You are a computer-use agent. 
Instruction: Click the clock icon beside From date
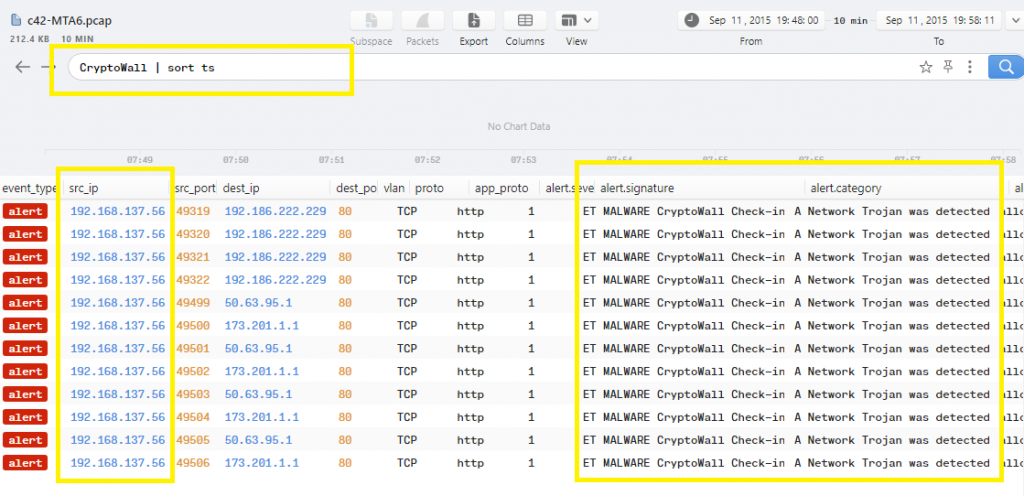coord(692,20)
